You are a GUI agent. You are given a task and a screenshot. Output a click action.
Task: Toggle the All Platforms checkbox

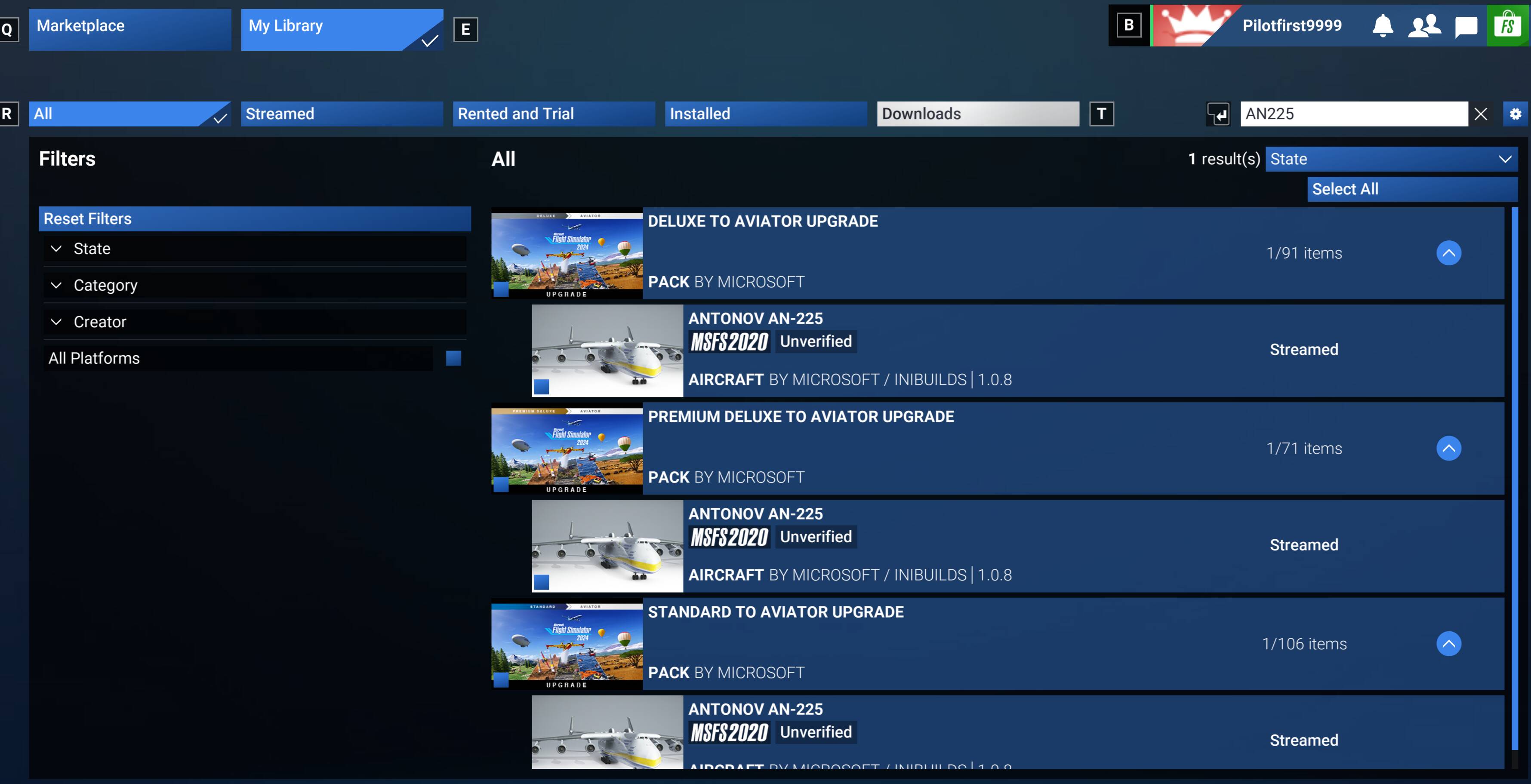point(453,358)
